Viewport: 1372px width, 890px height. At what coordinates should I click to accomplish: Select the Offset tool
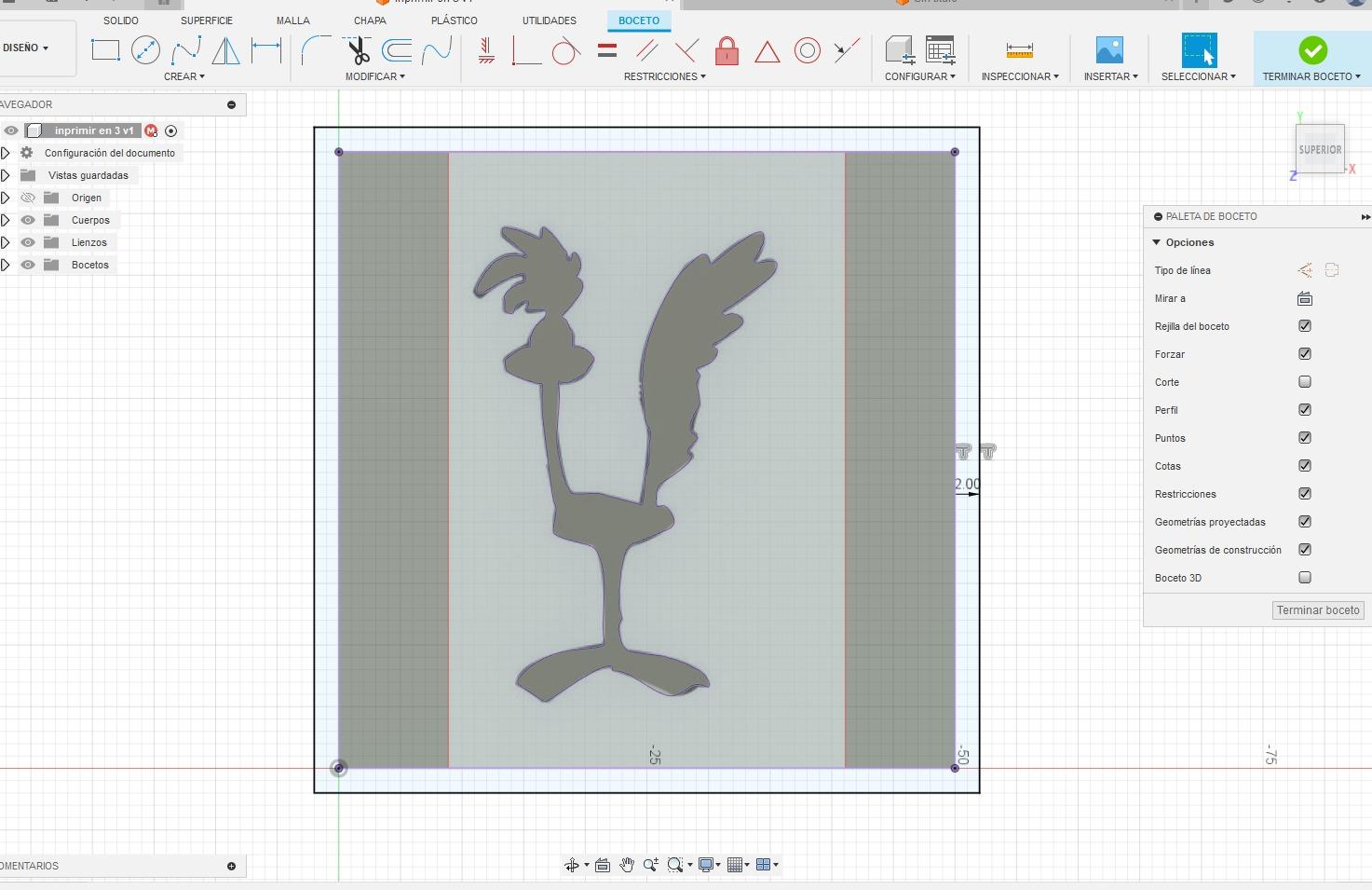click(x=397, y=50)
